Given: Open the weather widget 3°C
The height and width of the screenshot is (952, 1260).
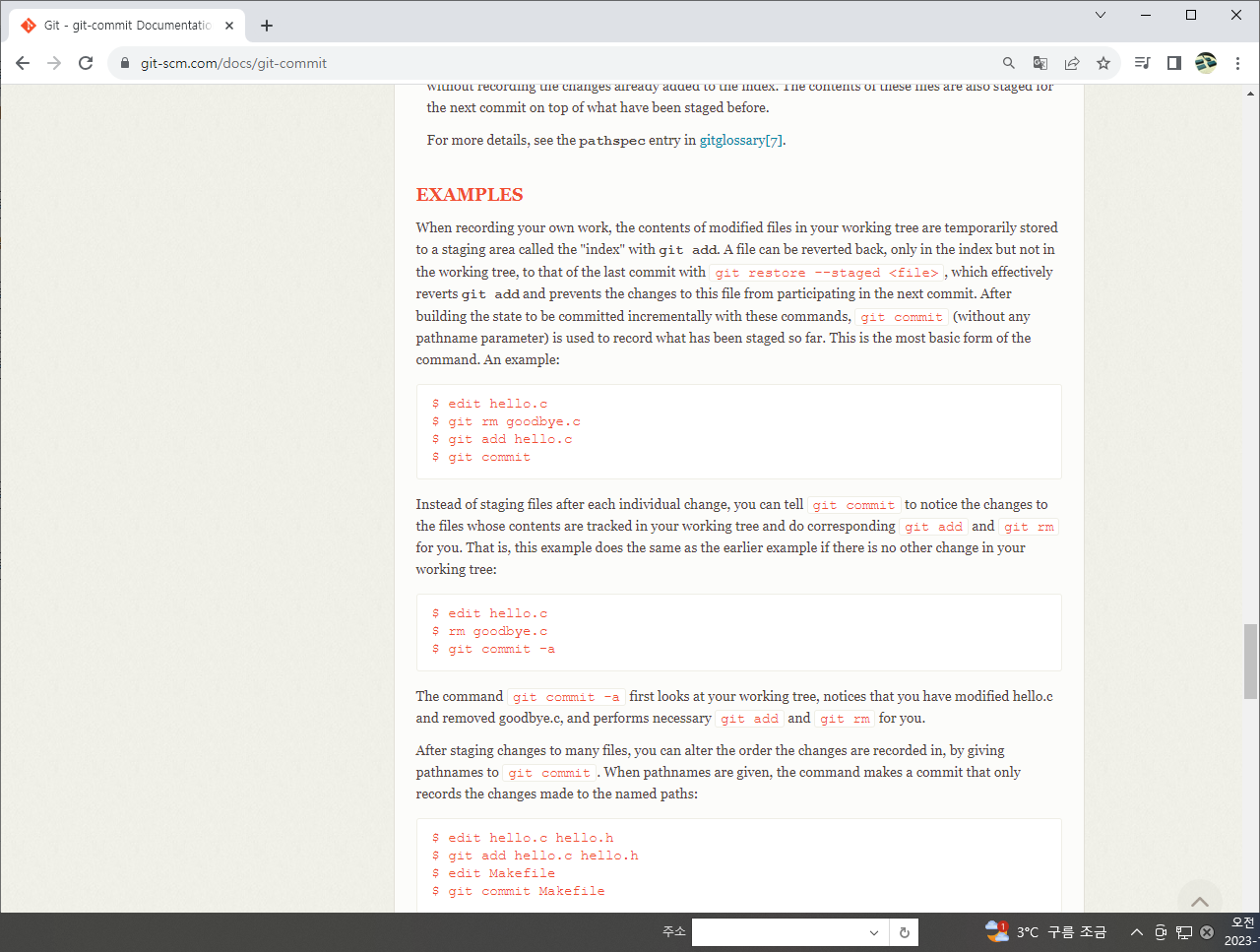Looking at the screenshot, I should coord(1046,932).
